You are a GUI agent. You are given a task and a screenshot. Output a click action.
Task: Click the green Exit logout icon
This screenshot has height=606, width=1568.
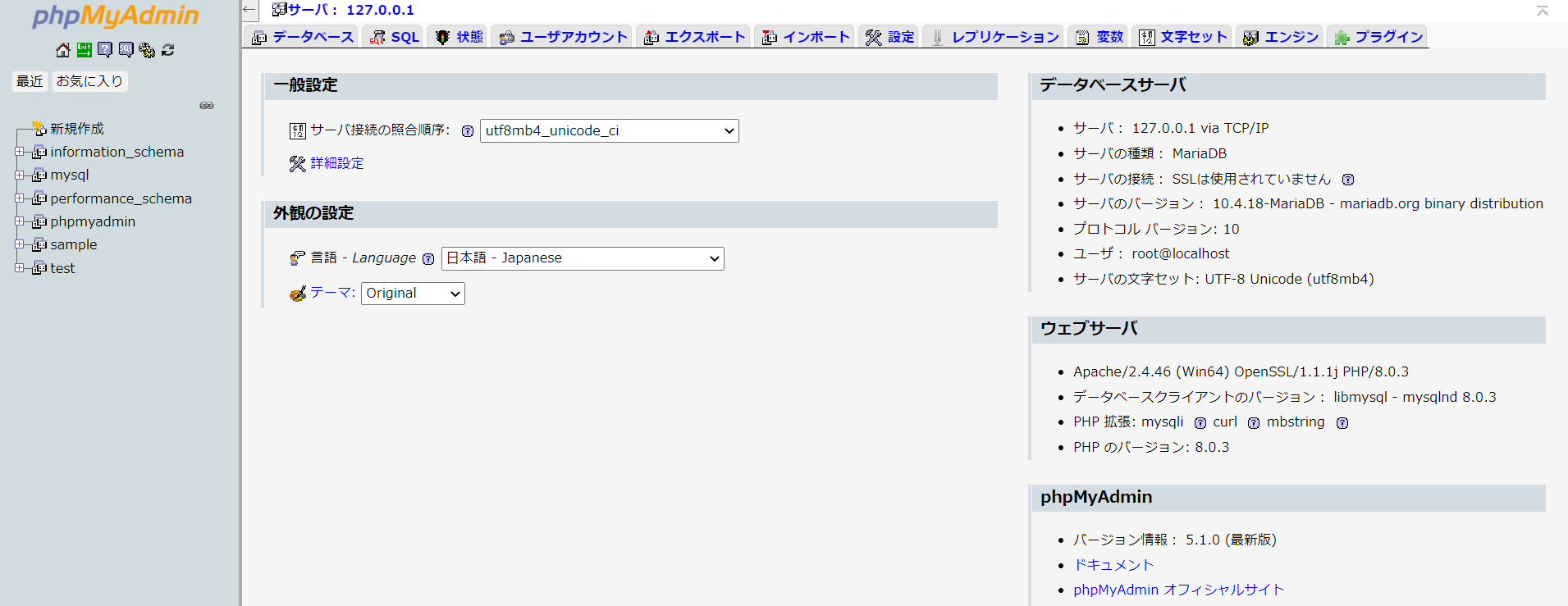coord(84,50)
